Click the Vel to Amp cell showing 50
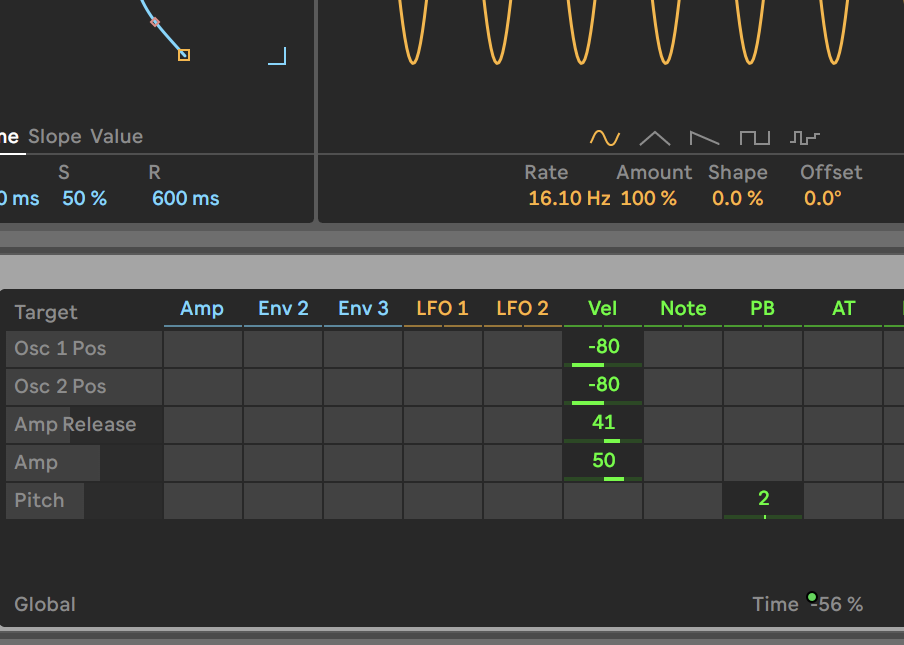Image resolution: width=904 pixels, height=645 pixels. 603,462
